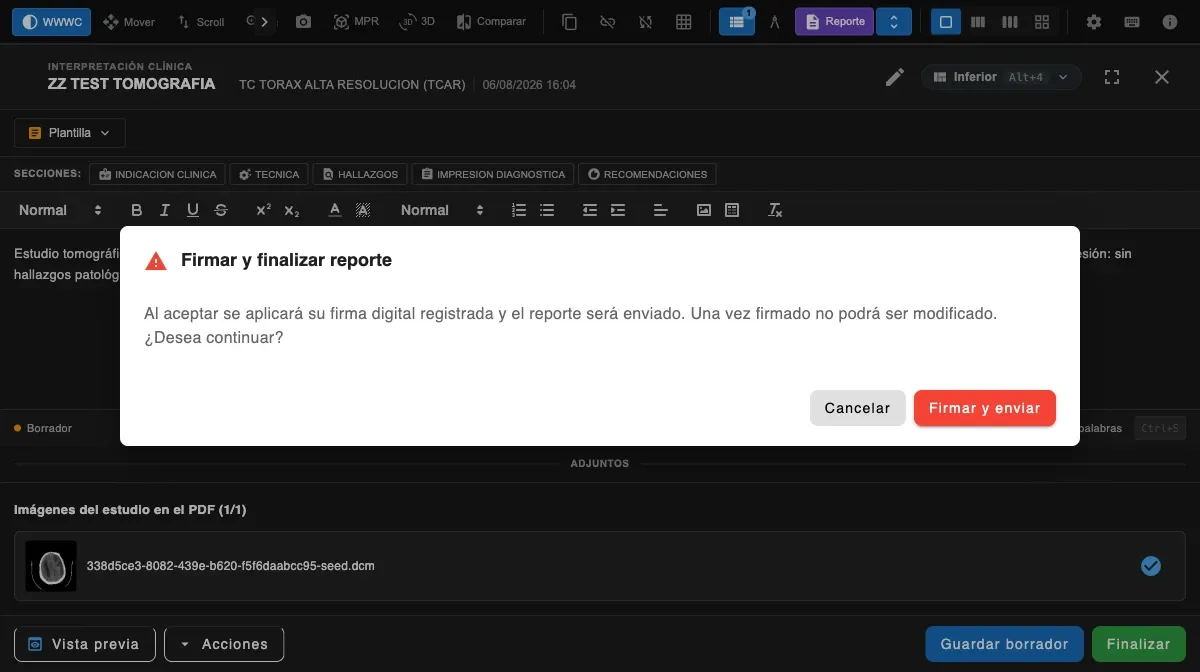Jump to the INDICACION CLINICA section
The image size is (1200, 672).
pyautogui.click(x=157, y=174)
